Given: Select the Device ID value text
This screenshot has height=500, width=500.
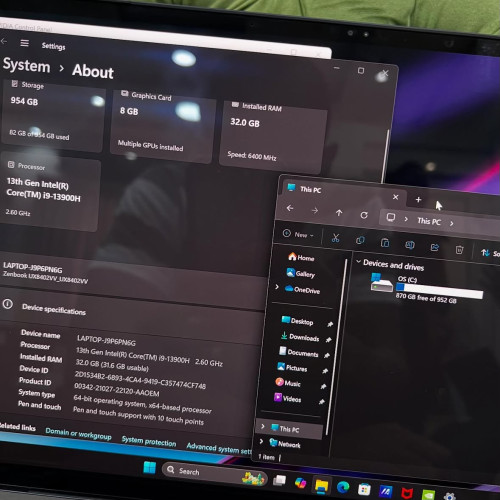Looking at the screenshot, I should 140,380.
